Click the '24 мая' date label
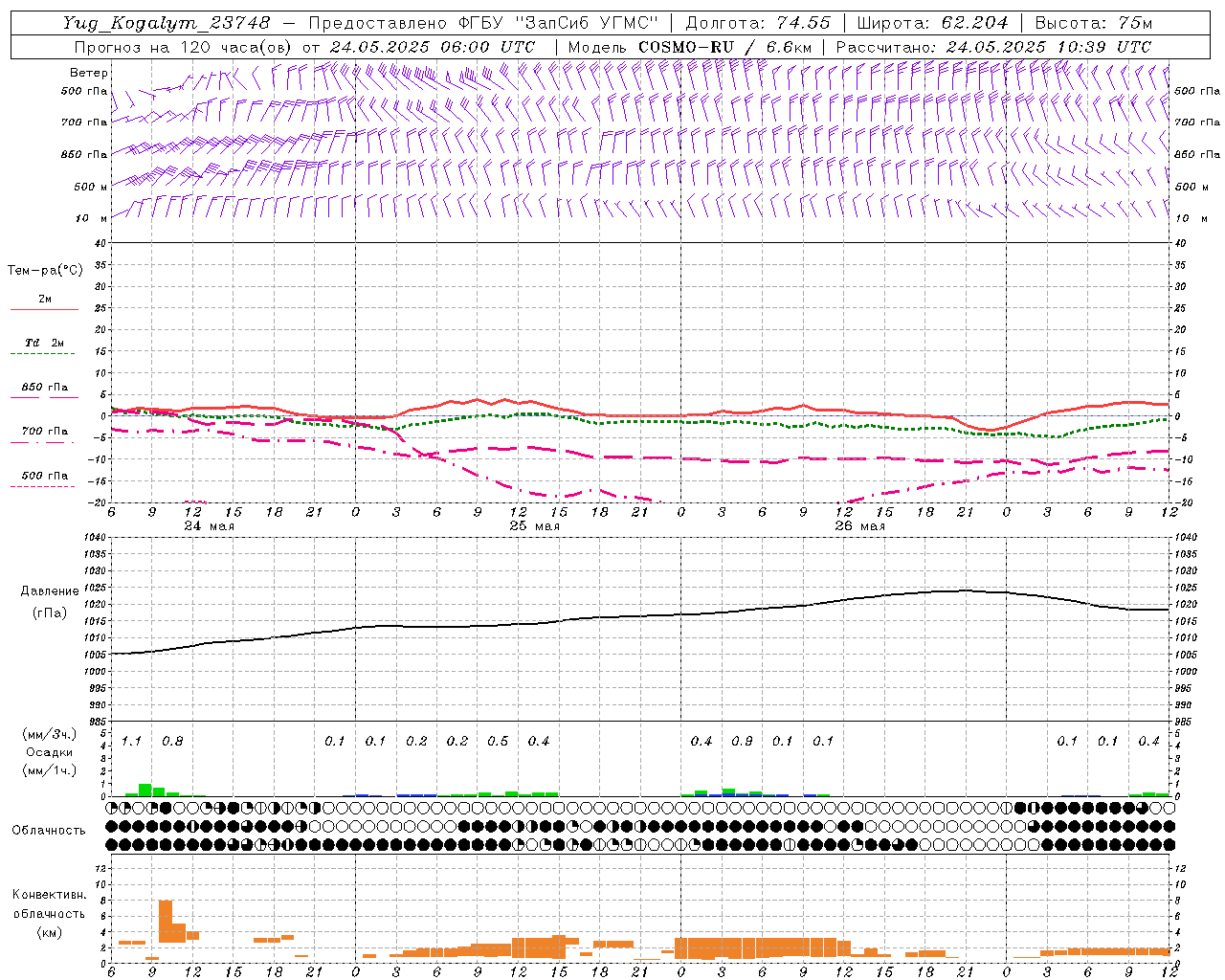Viewport: 1225px width, 980px height. (x=210, y=526)
